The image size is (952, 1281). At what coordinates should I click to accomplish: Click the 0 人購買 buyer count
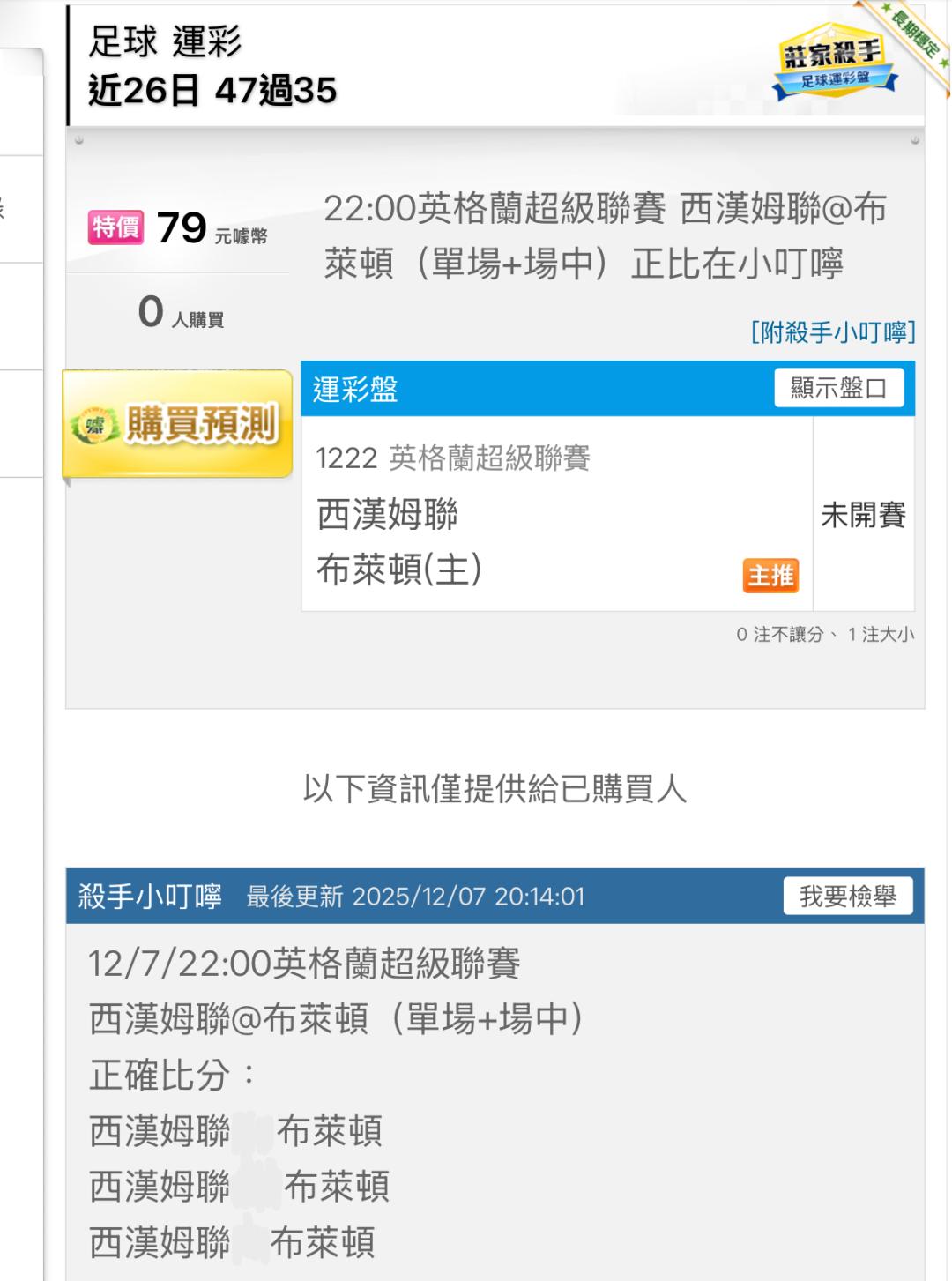[181, 313]
